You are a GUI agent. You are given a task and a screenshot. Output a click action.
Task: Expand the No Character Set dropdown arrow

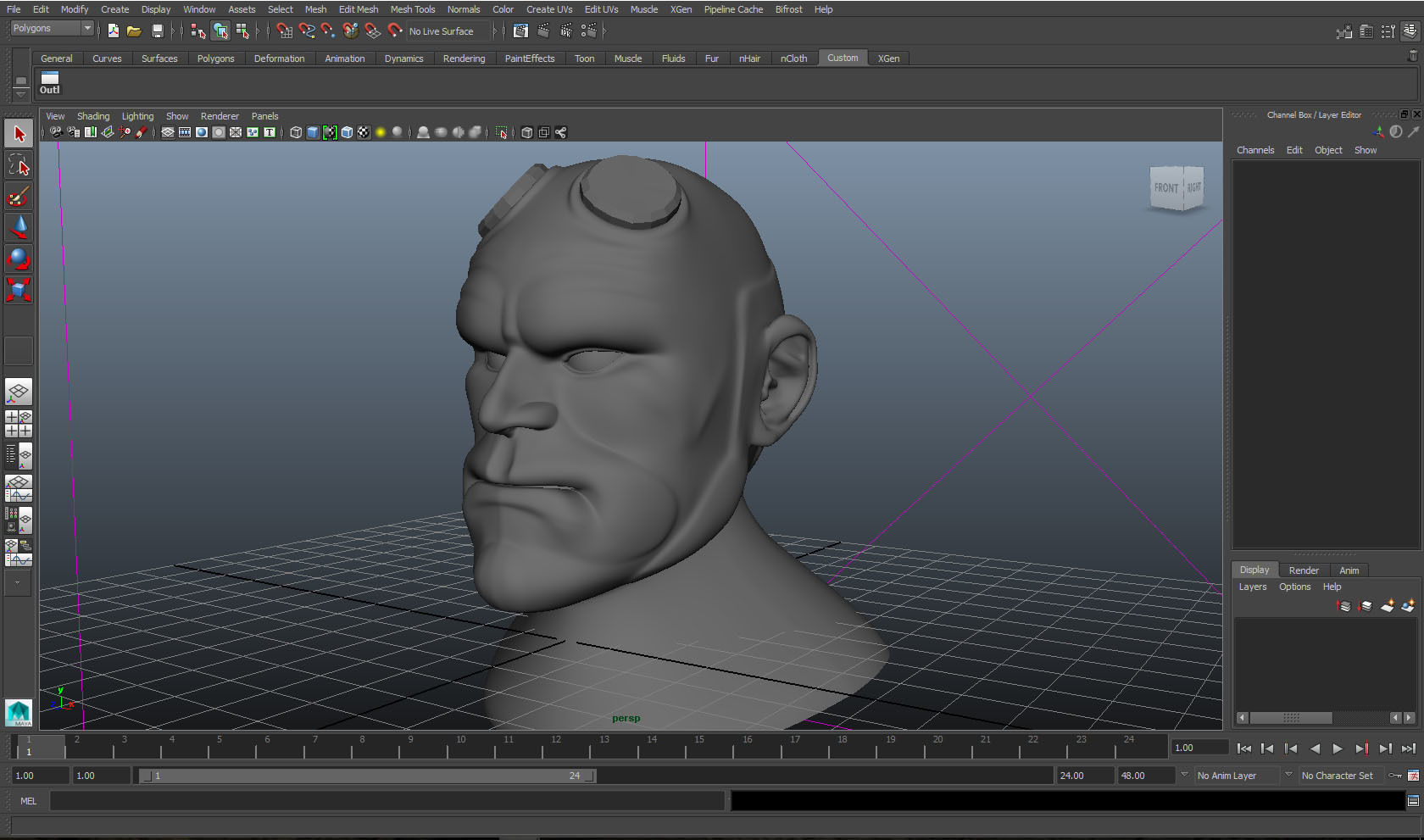(x=1288, y=775)
